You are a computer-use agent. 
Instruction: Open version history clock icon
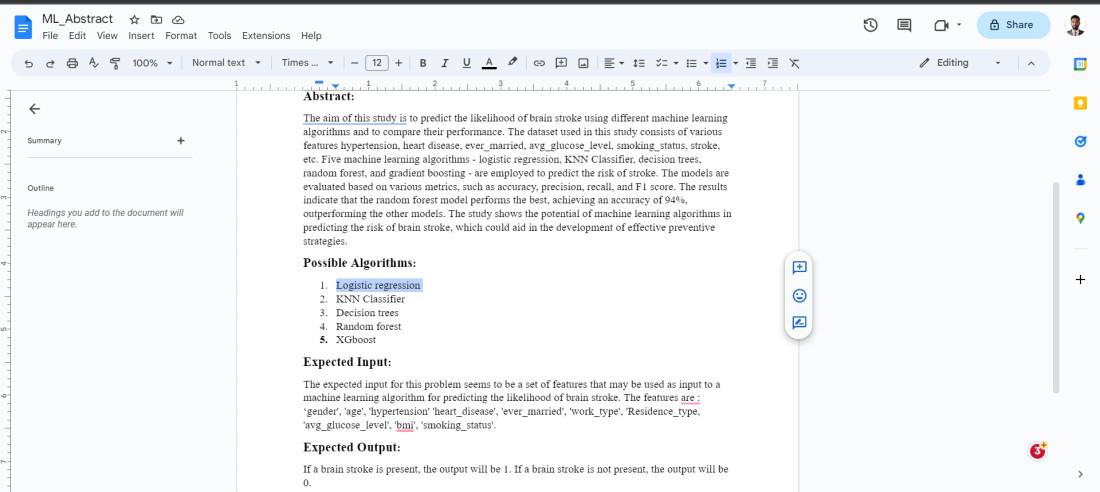pos(871,25)
